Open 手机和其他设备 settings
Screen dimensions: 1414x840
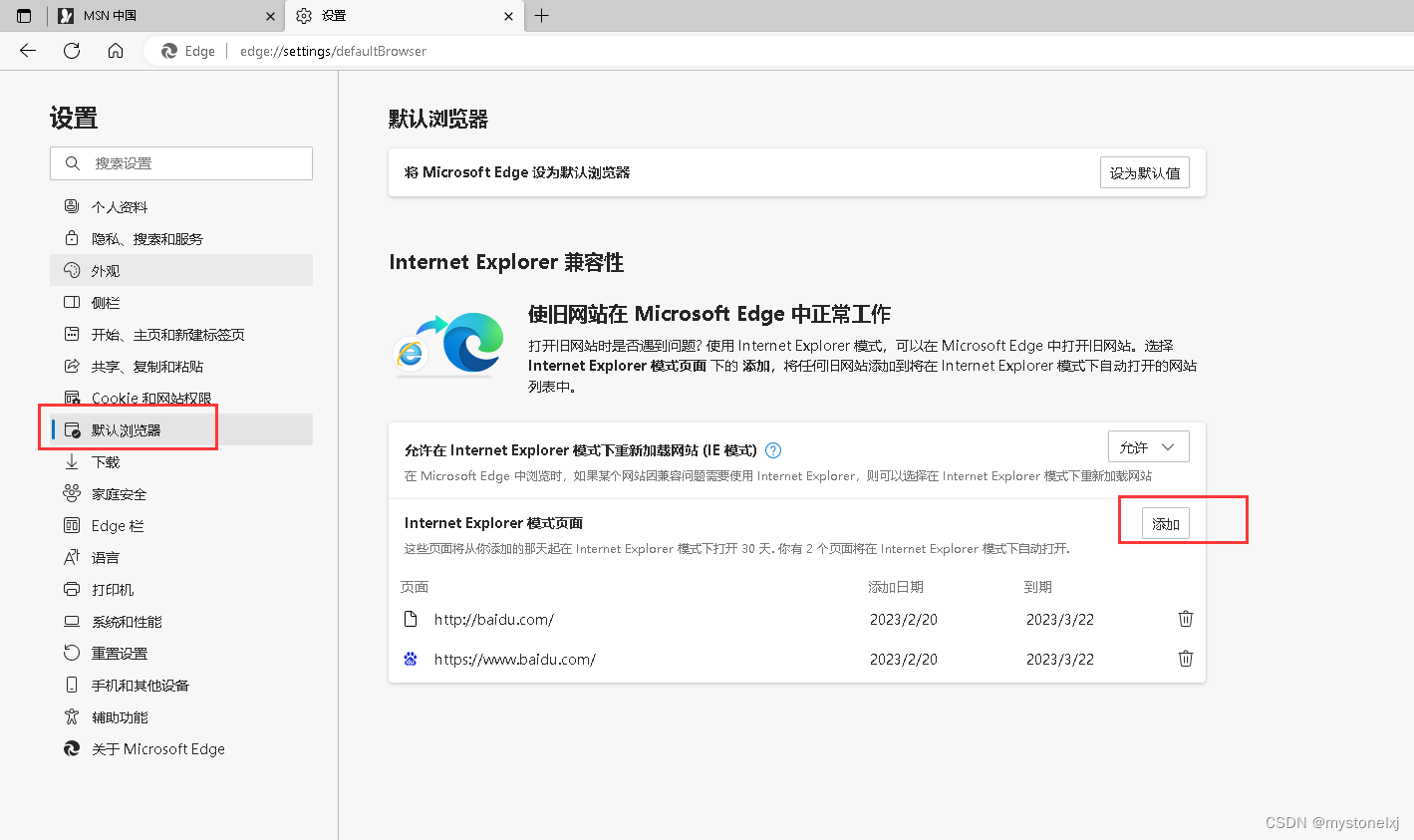click(181, 686)
